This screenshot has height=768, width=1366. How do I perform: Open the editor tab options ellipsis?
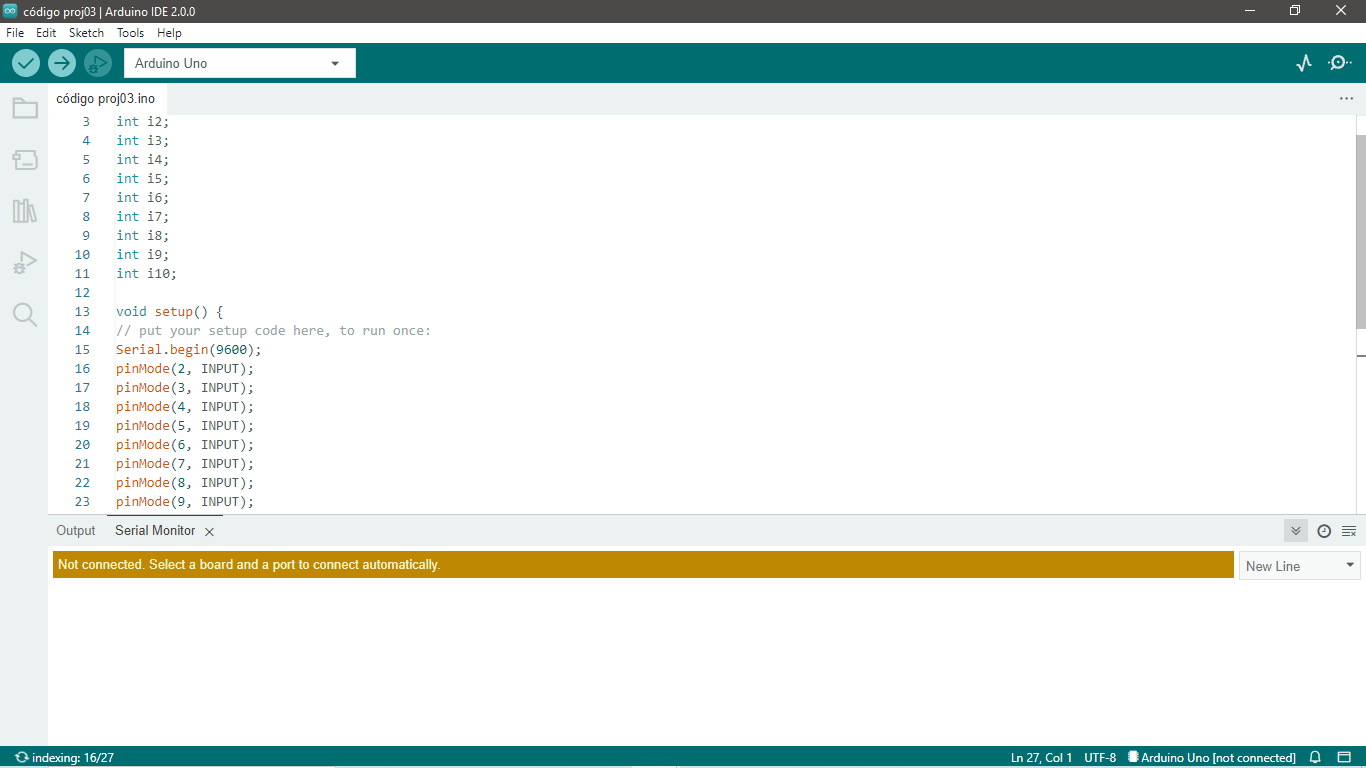[x=1346, y=99]
